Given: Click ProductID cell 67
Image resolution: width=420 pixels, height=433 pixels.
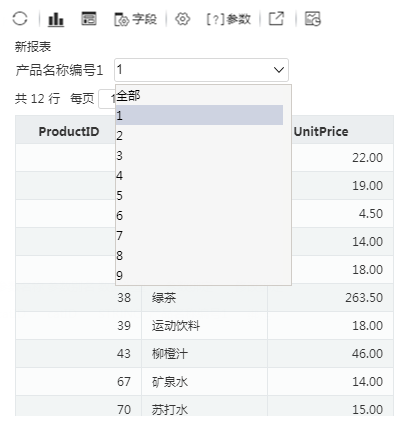Looking at the screenshot, I should tap(78, 382).
